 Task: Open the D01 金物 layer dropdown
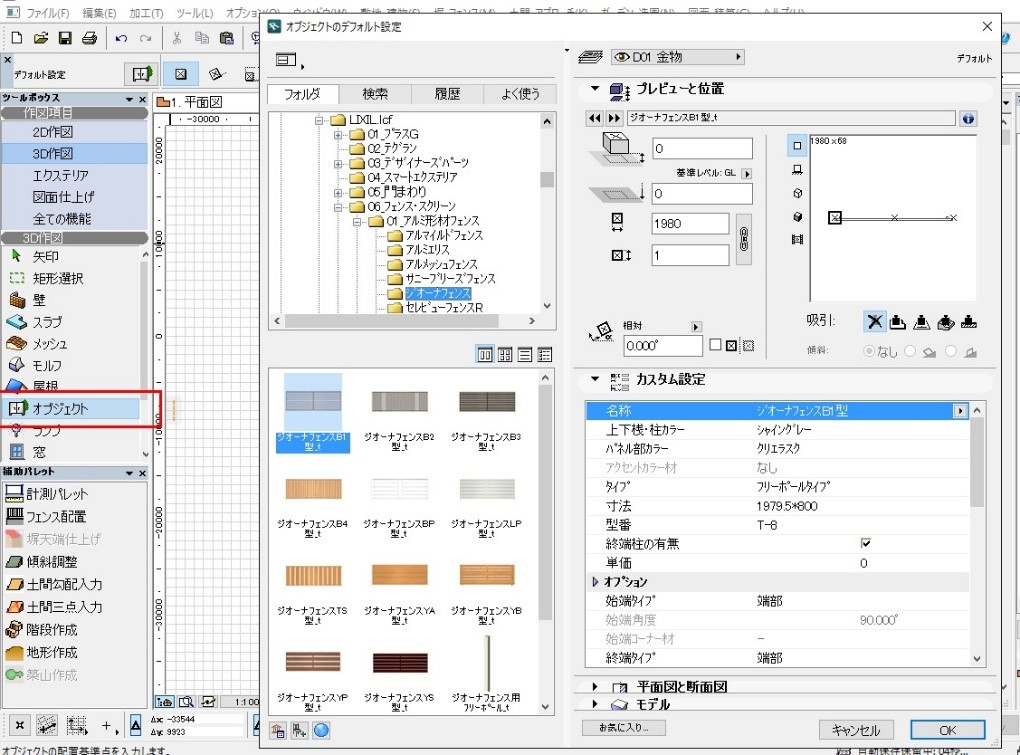point(677,57)
